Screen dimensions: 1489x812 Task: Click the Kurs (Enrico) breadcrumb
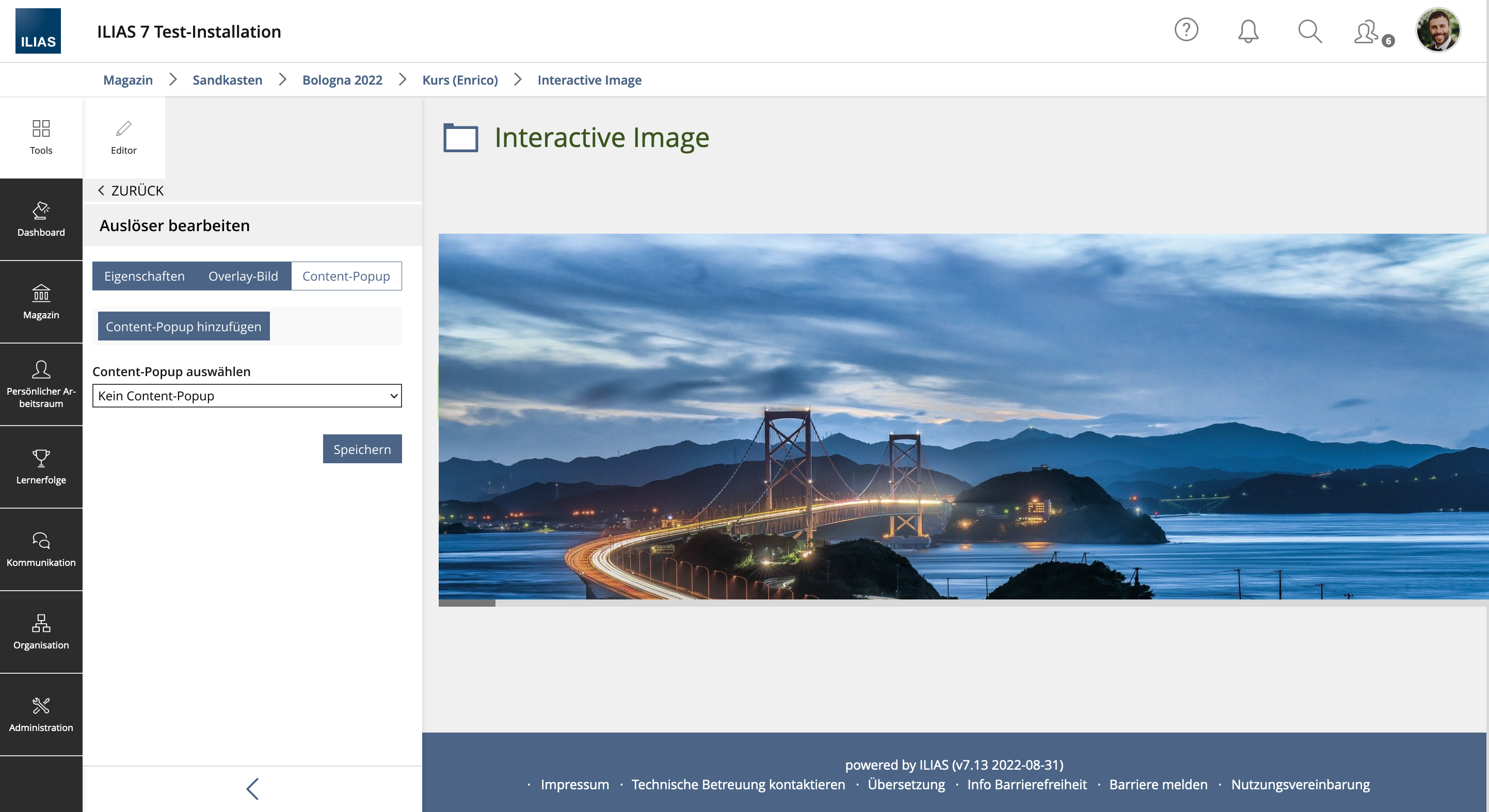459,80
